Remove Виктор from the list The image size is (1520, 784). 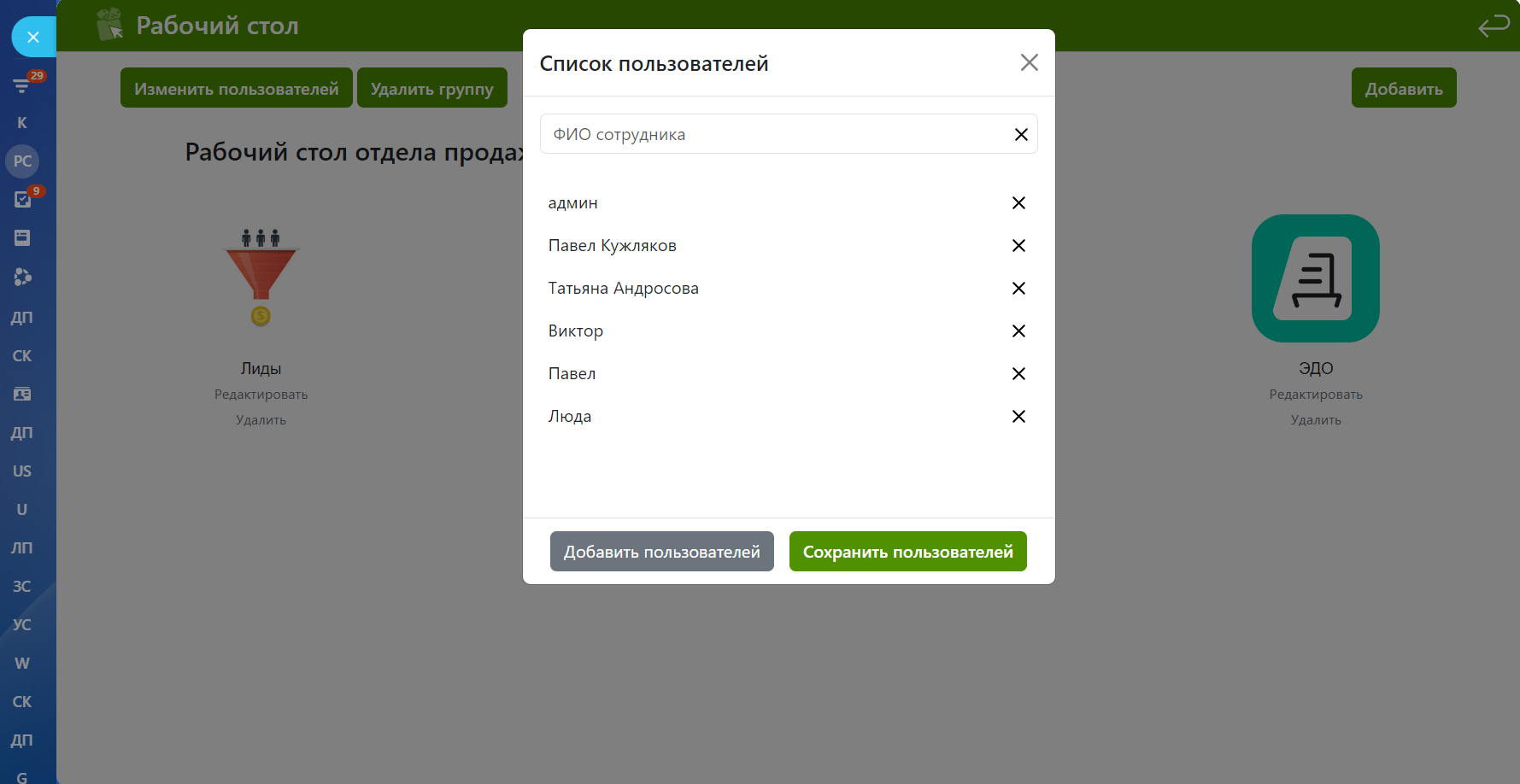pos(1018,331)
